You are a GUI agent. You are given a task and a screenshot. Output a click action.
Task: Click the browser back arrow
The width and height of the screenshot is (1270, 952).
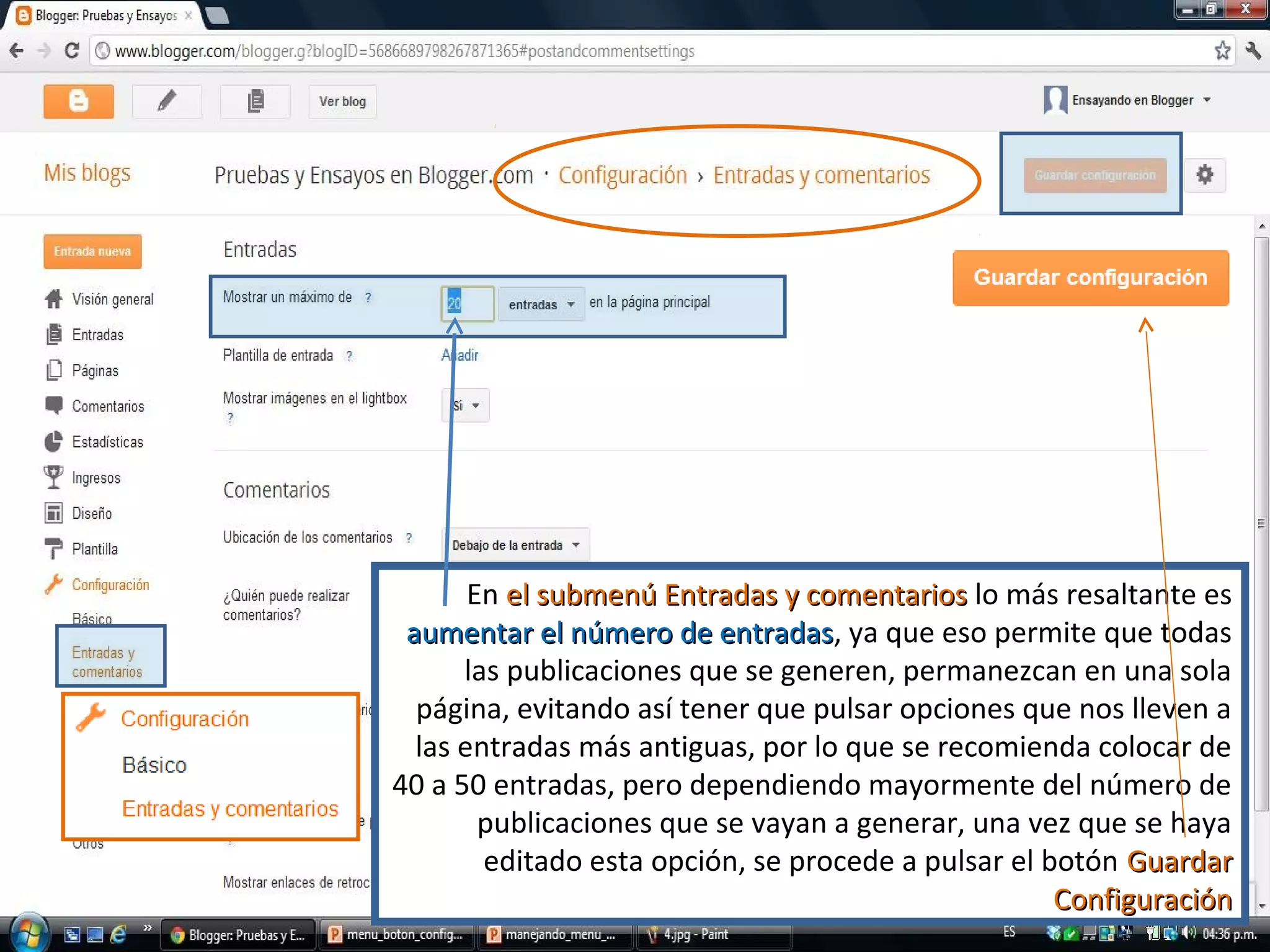pos(17,50)
